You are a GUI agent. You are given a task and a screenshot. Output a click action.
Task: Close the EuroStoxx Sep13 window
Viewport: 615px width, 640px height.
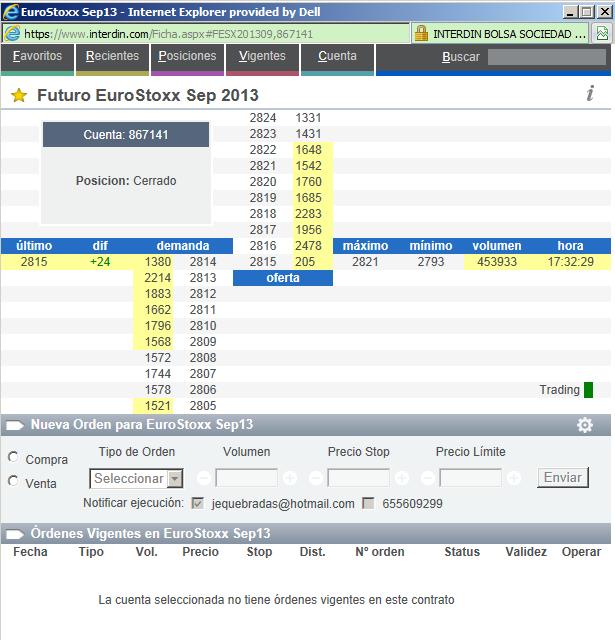point(604,12)
